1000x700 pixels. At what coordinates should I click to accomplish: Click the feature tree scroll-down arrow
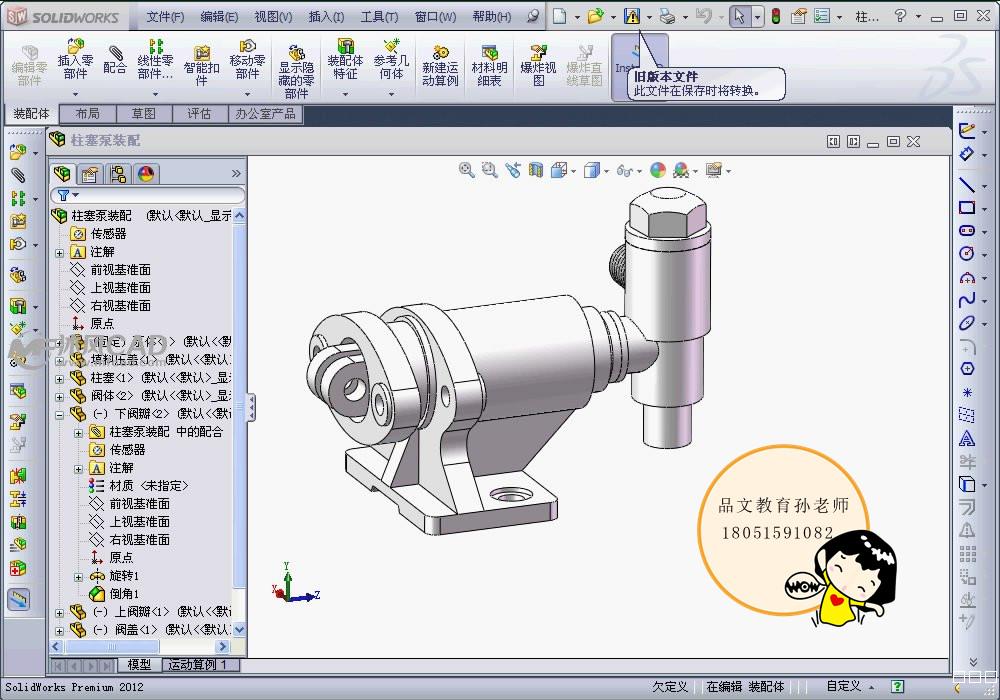pos(239,630)
